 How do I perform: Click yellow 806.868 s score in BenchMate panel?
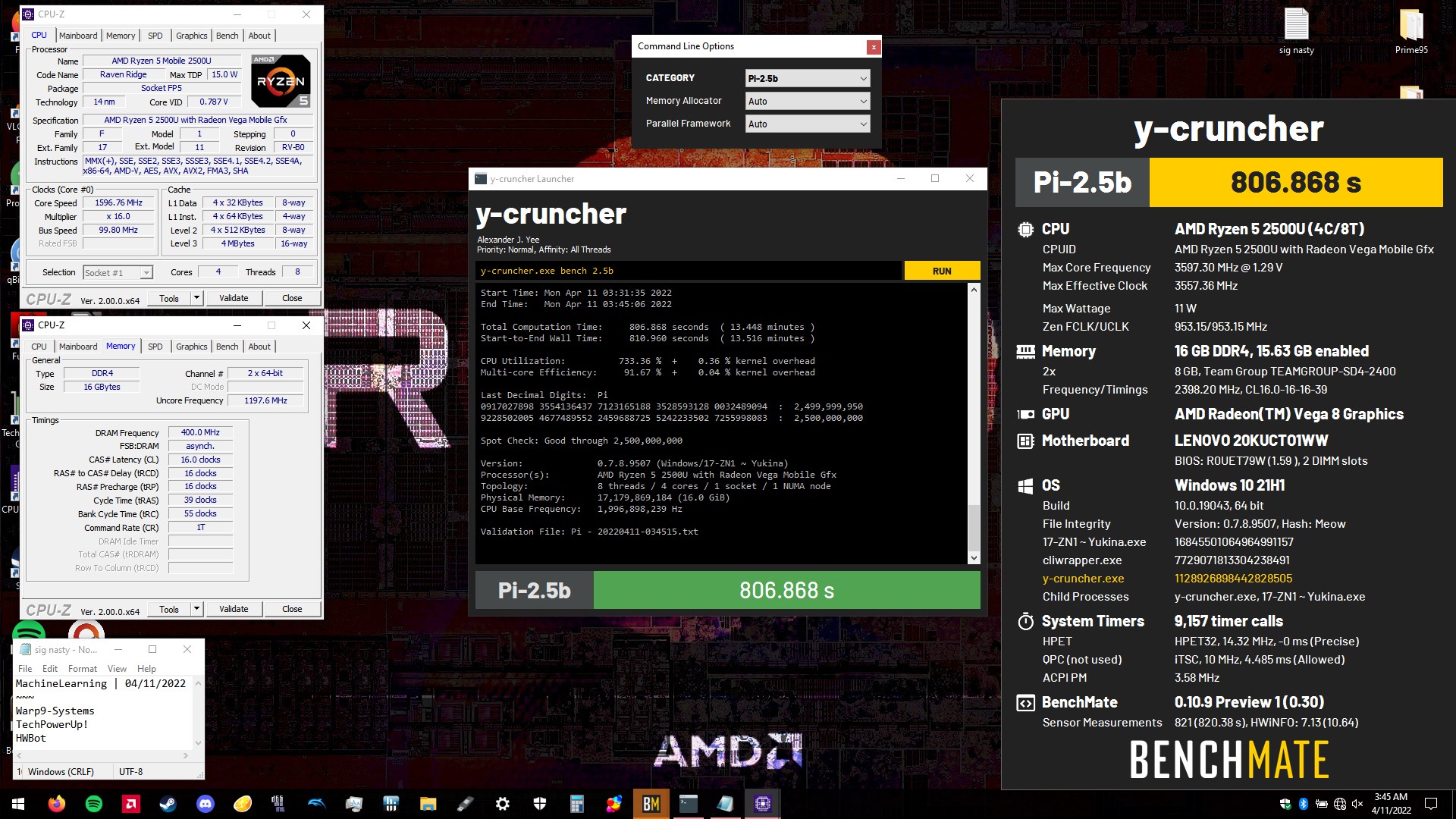pos(1296,183)
